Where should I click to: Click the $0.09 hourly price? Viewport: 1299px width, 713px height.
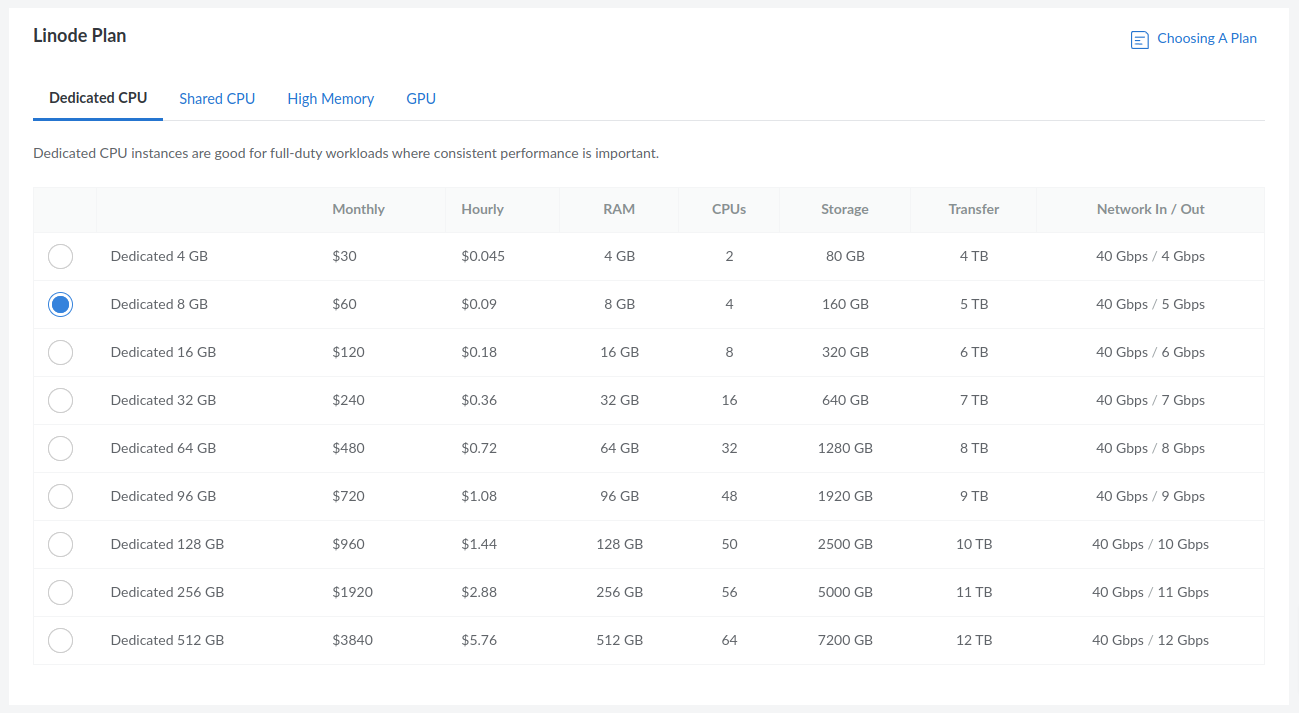point(479,304)
